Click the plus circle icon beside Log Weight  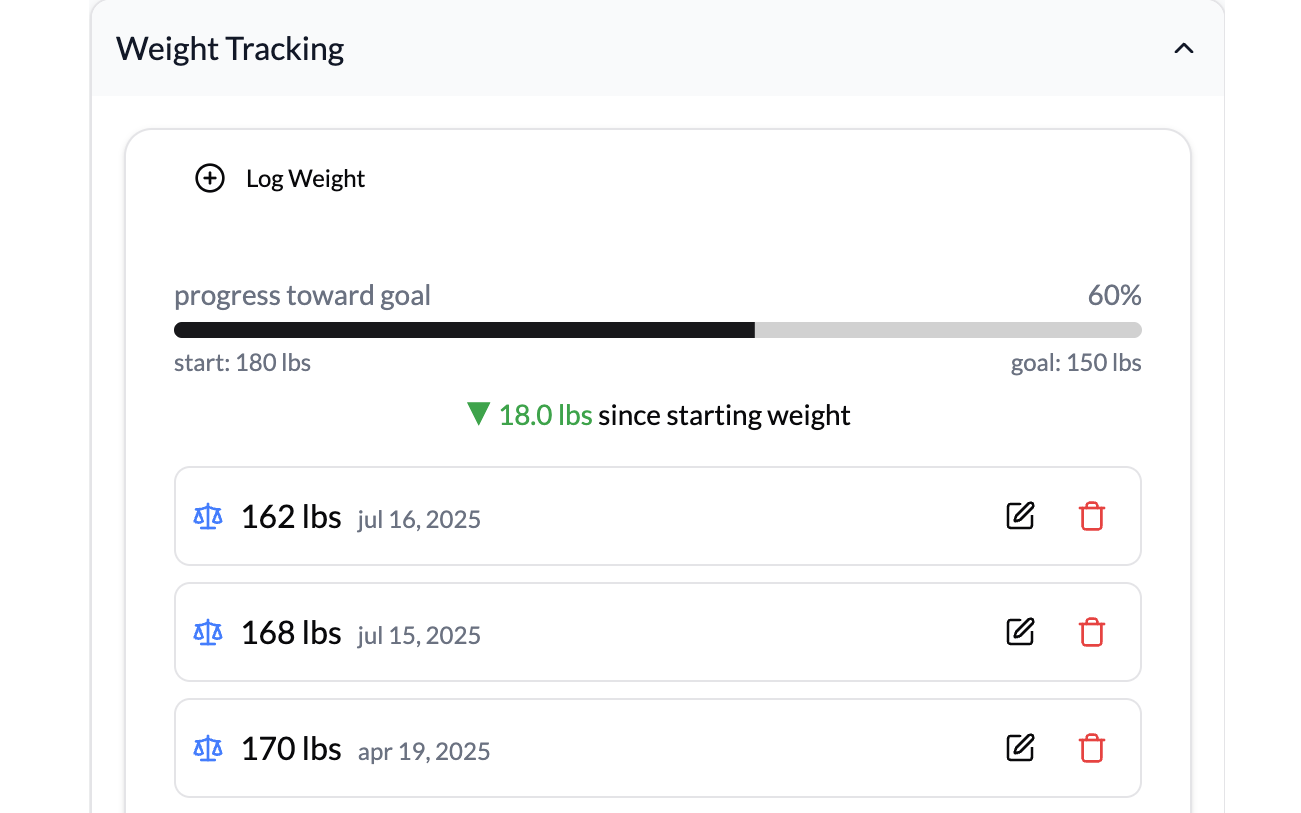click(209, 179)
